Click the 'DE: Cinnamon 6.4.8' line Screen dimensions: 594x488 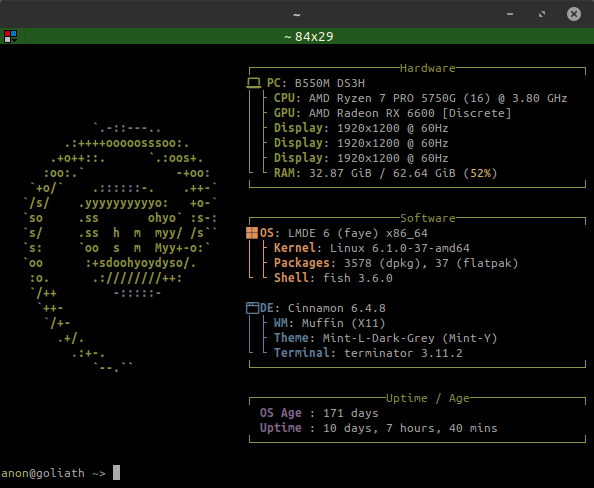pyautogui.click(x=323, y=308)
